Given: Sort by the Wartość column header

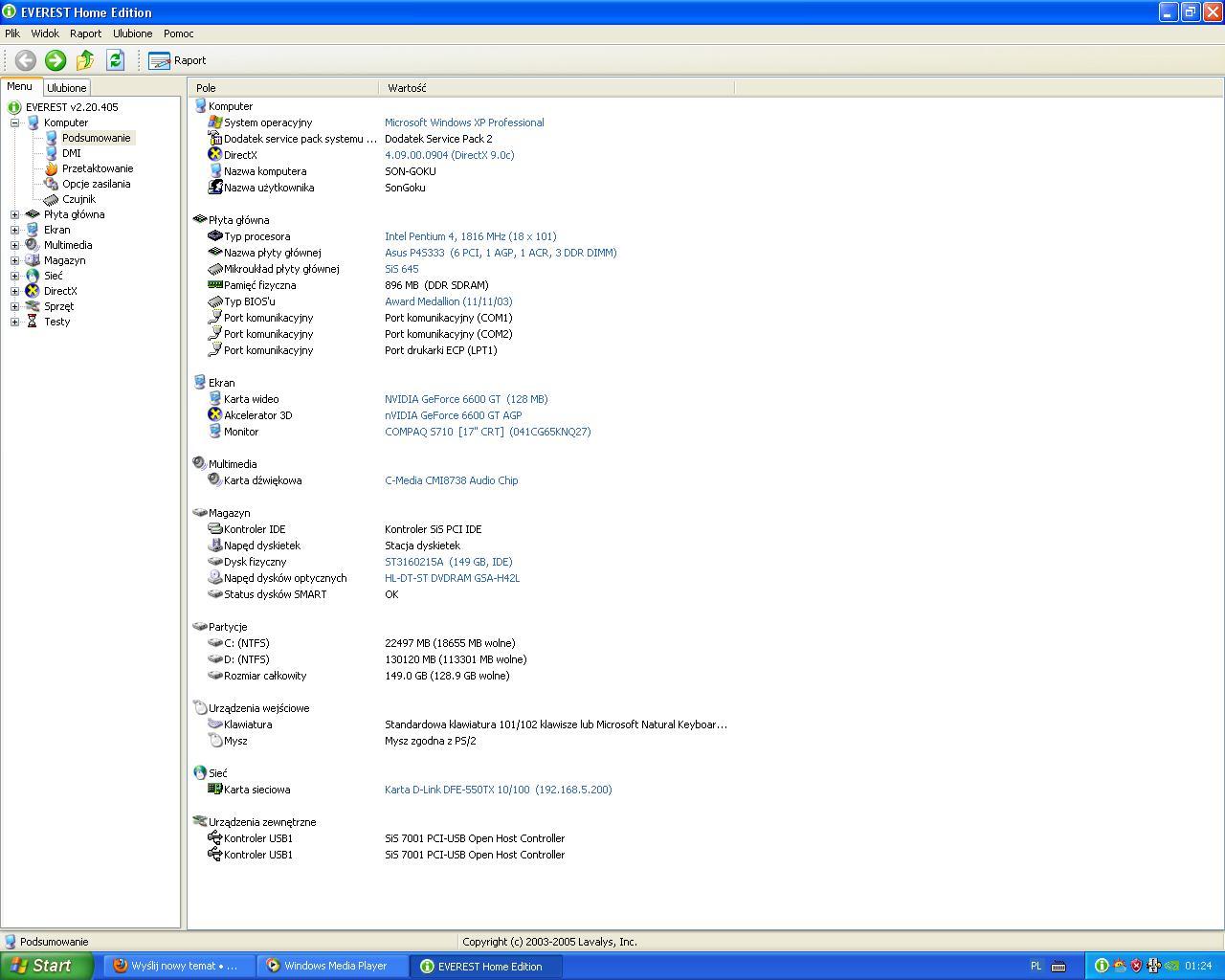Looking at the screenshot, I should coord(557,88).
